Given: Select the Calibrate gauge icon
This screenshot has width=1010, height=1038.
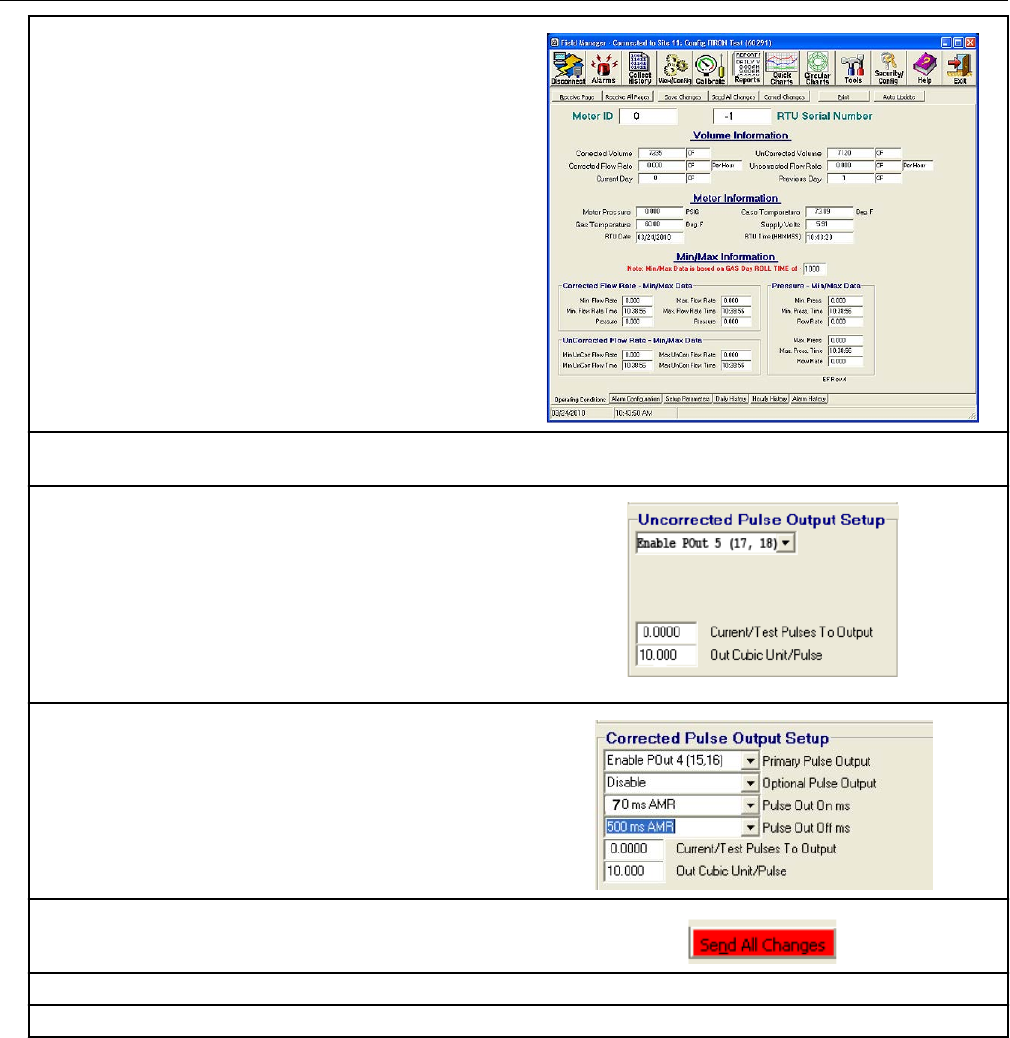Looking at the screenshot, I should 710,68.
